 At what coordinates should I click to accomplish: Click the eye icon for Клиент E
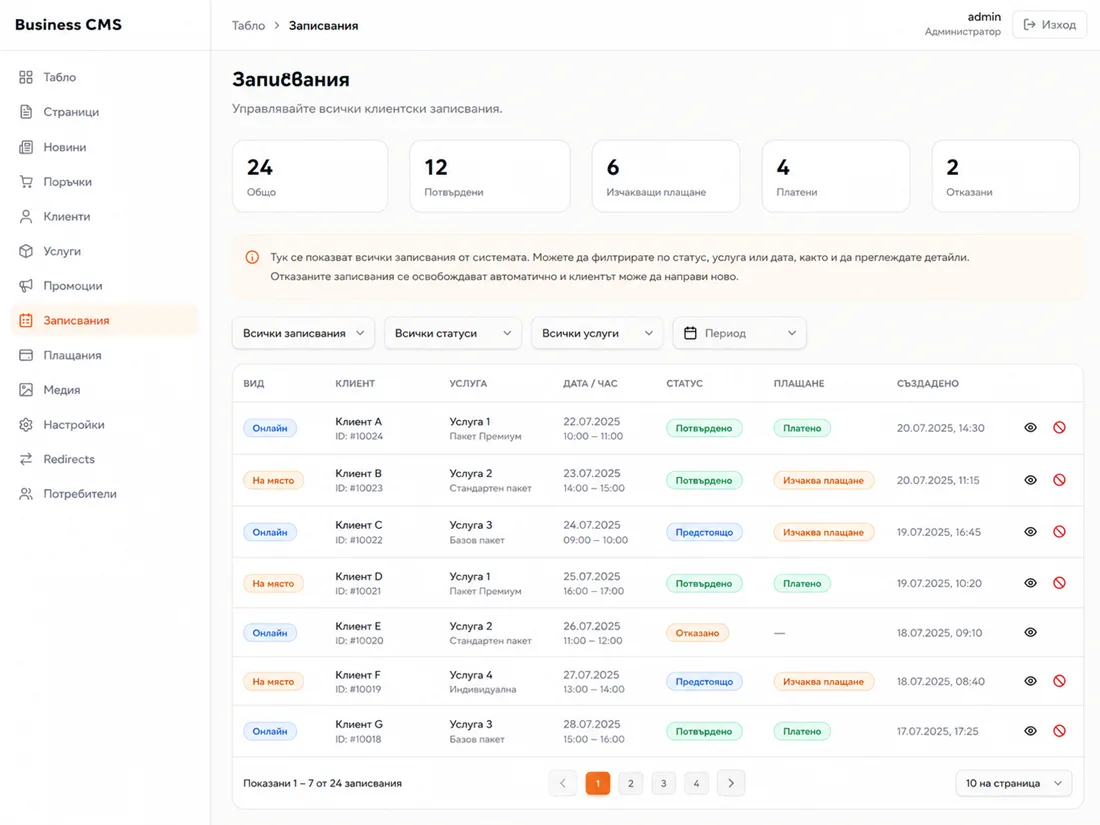[1030, 632]
